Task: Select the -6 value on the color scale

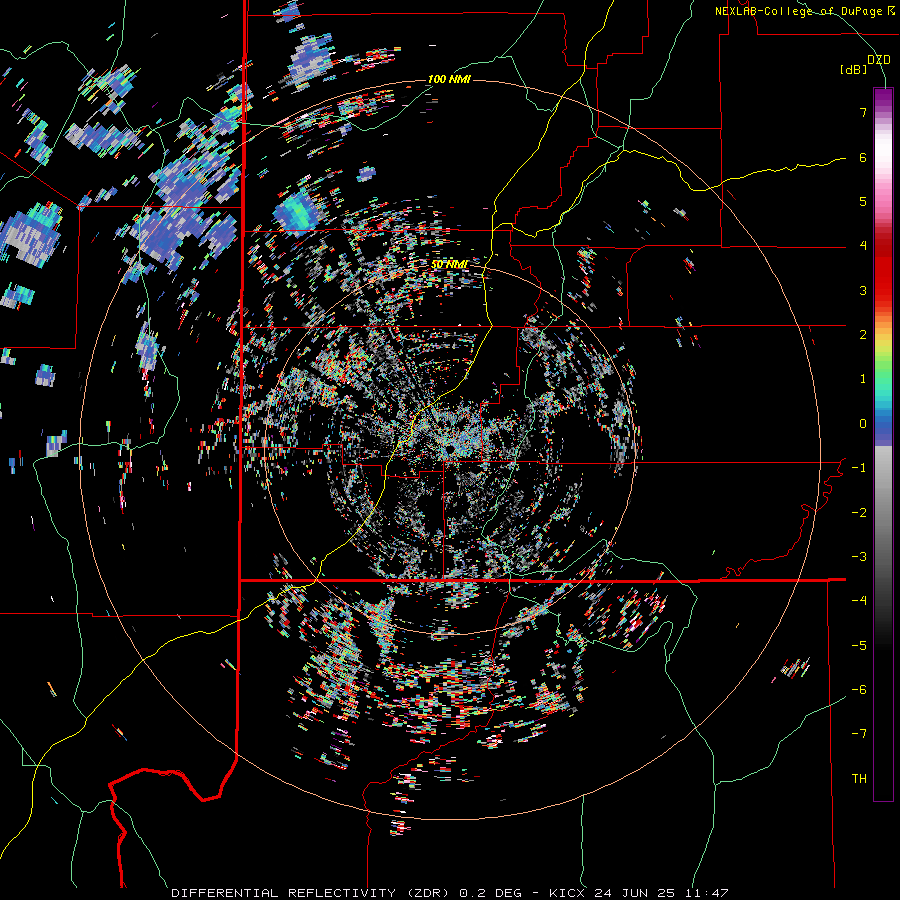Action: tap(859, 690)
